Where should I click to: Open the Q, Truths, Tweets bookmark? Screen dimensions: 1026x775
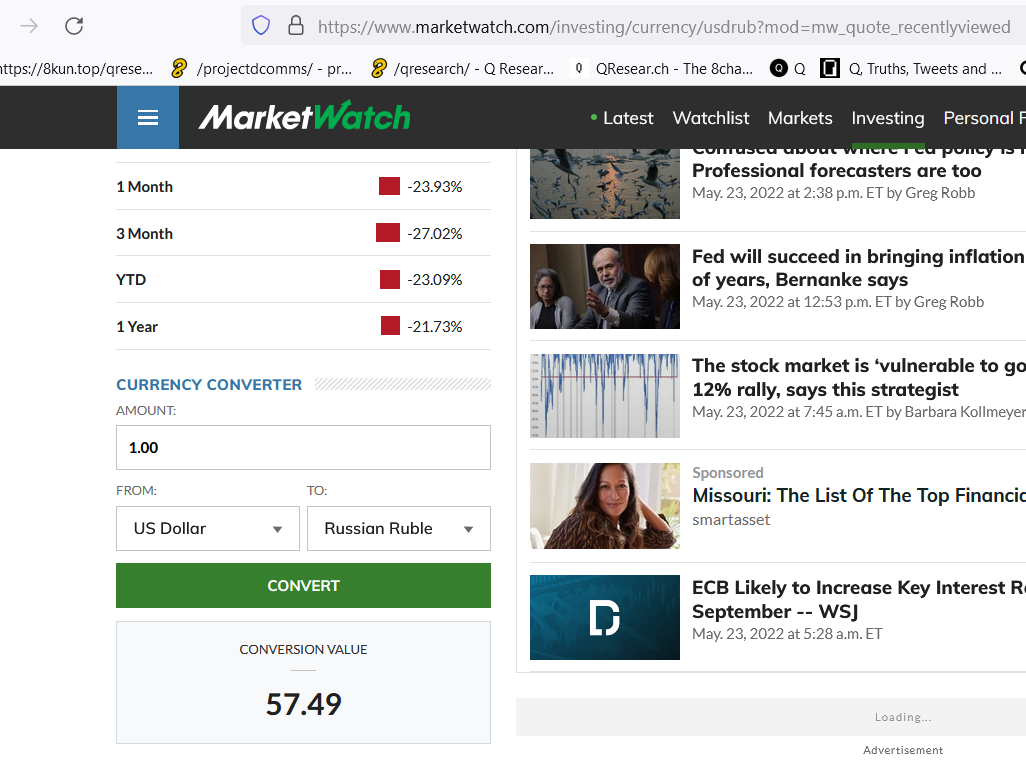click(911, 69)
